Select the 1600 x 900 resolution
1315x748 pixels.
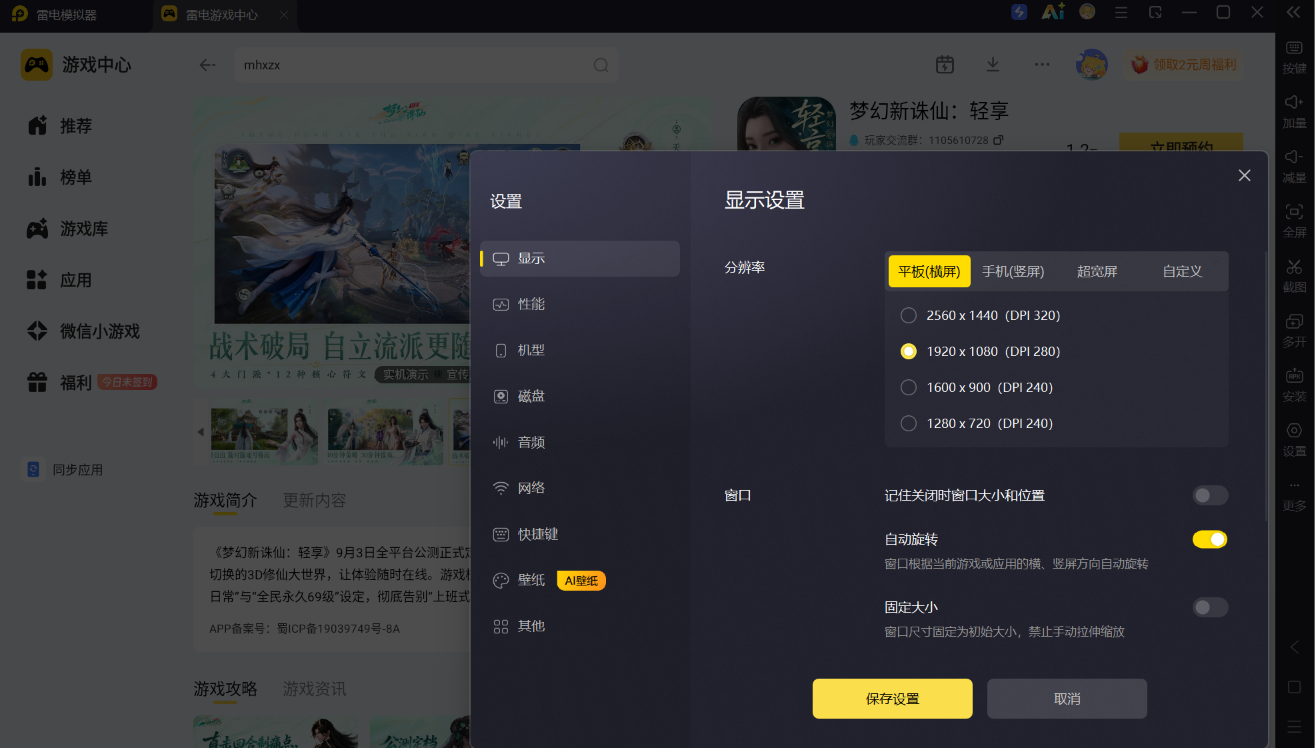click(x=977, y=387)
